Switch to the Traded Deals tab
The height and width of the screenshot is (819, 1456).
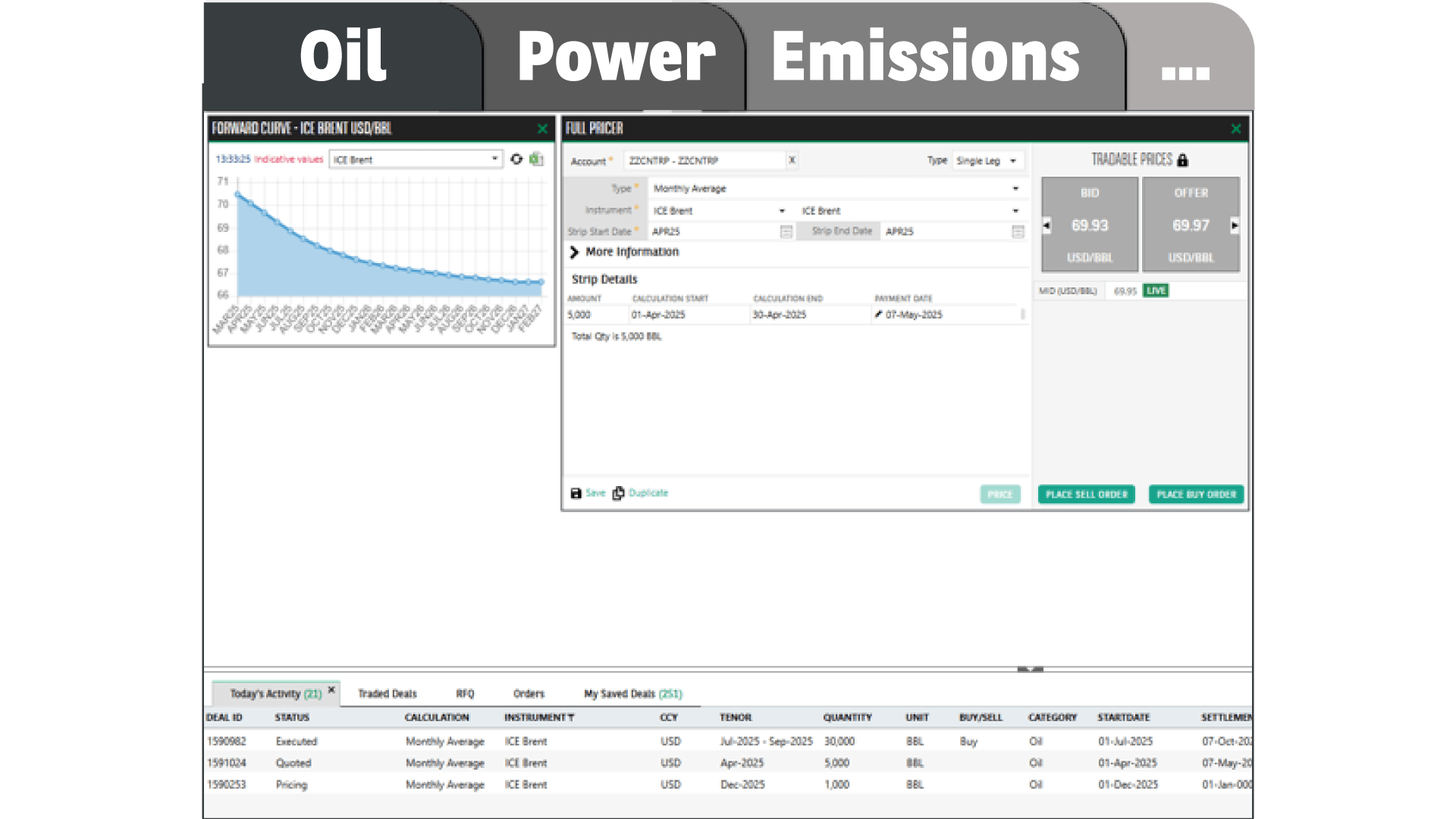tap(387, 694)
